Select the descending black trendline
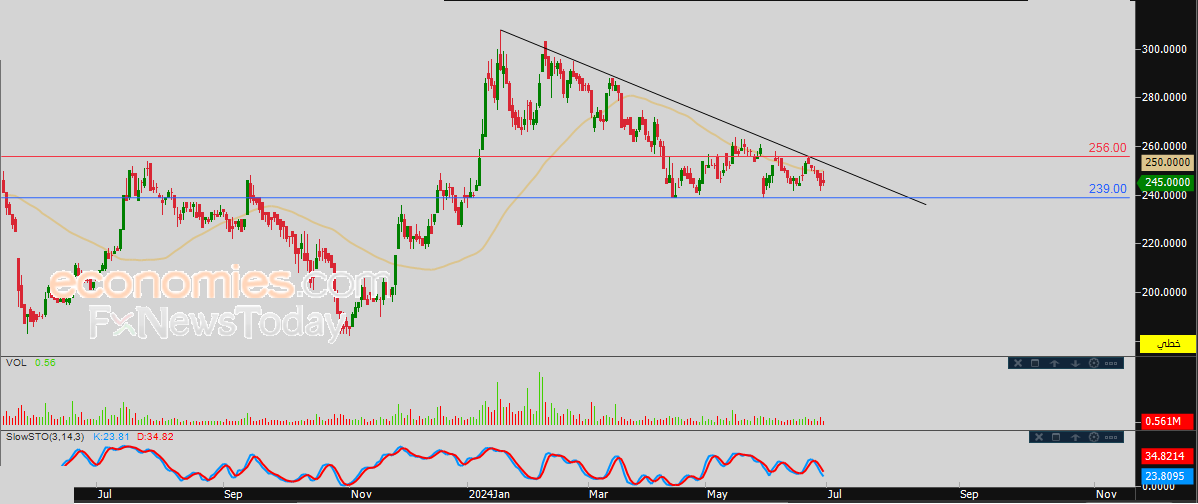 tap(711, 116)
